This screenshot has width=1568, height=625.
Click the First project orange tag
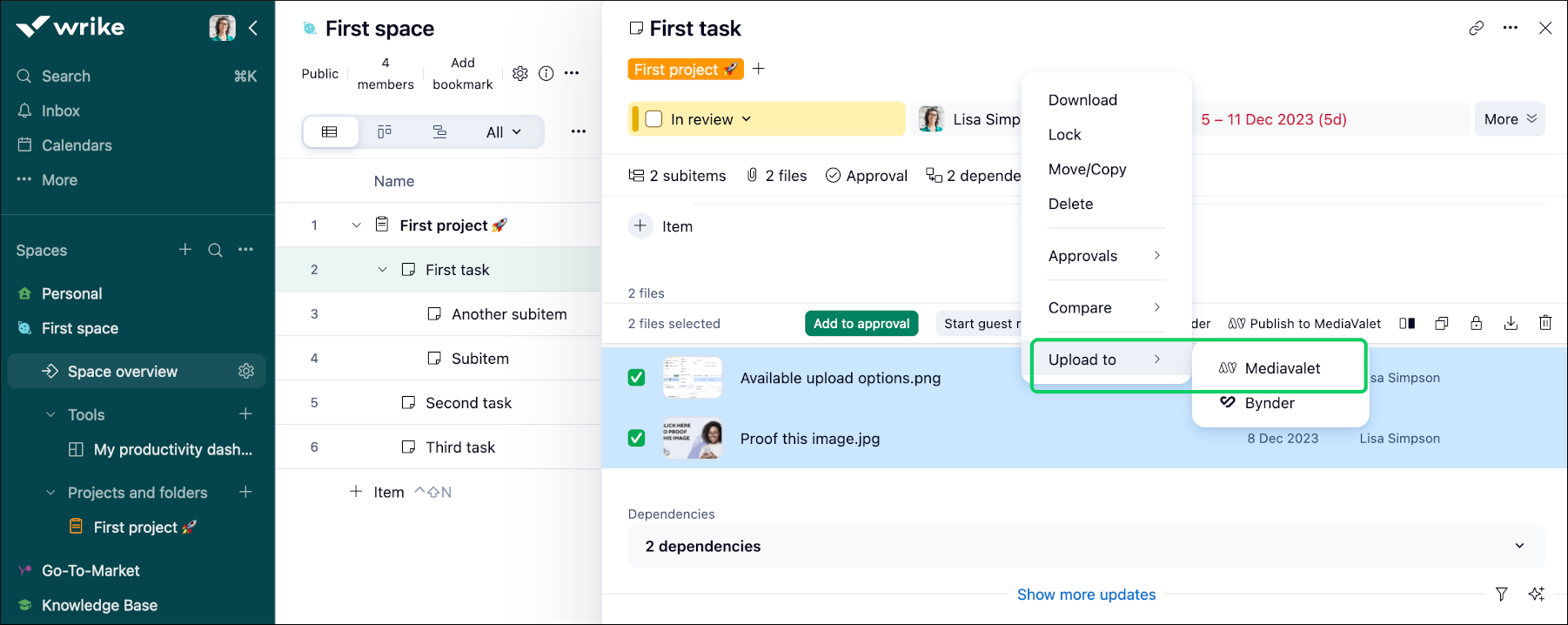[685, 69]
